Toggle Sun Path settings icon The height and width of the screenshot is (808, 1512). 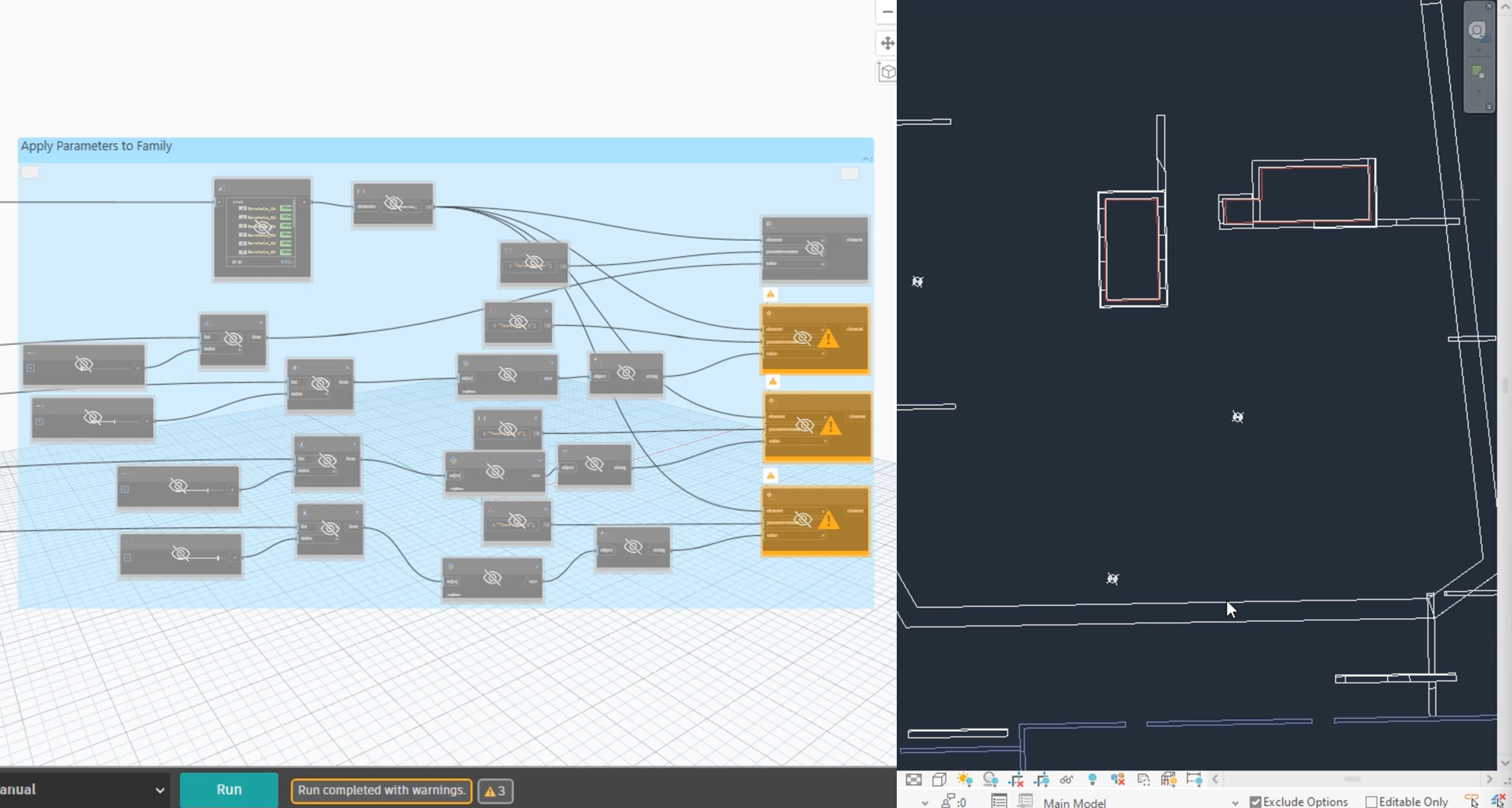pos(965,779)
